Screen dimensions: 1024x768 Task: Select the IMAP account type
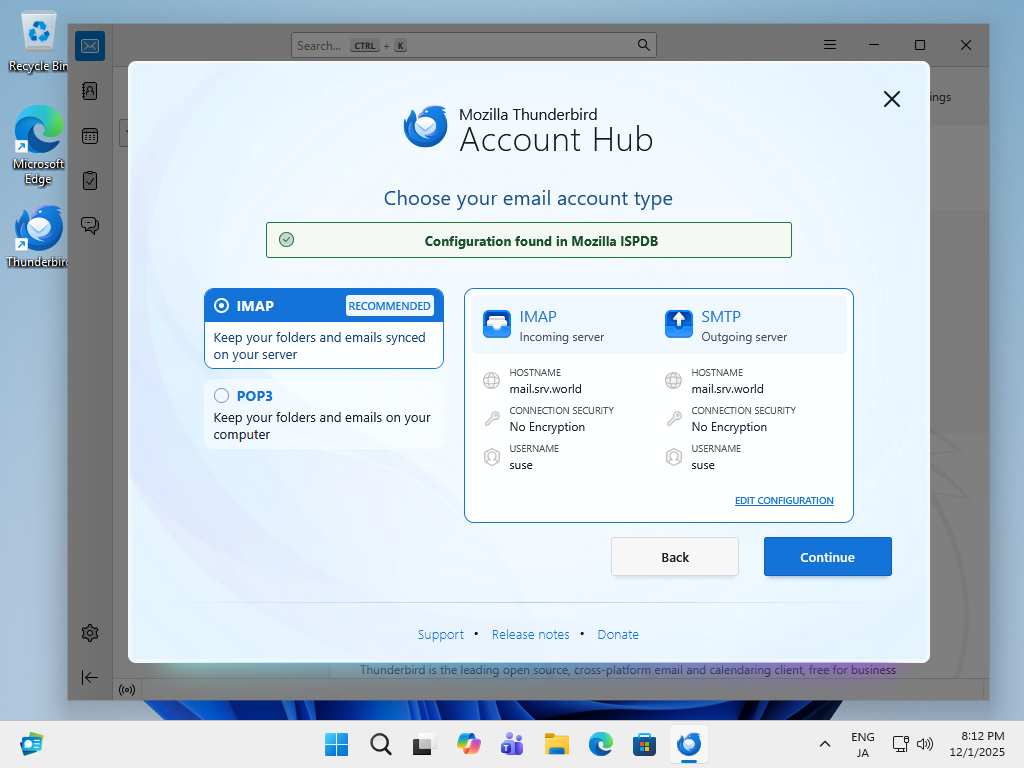pos(222,306)
